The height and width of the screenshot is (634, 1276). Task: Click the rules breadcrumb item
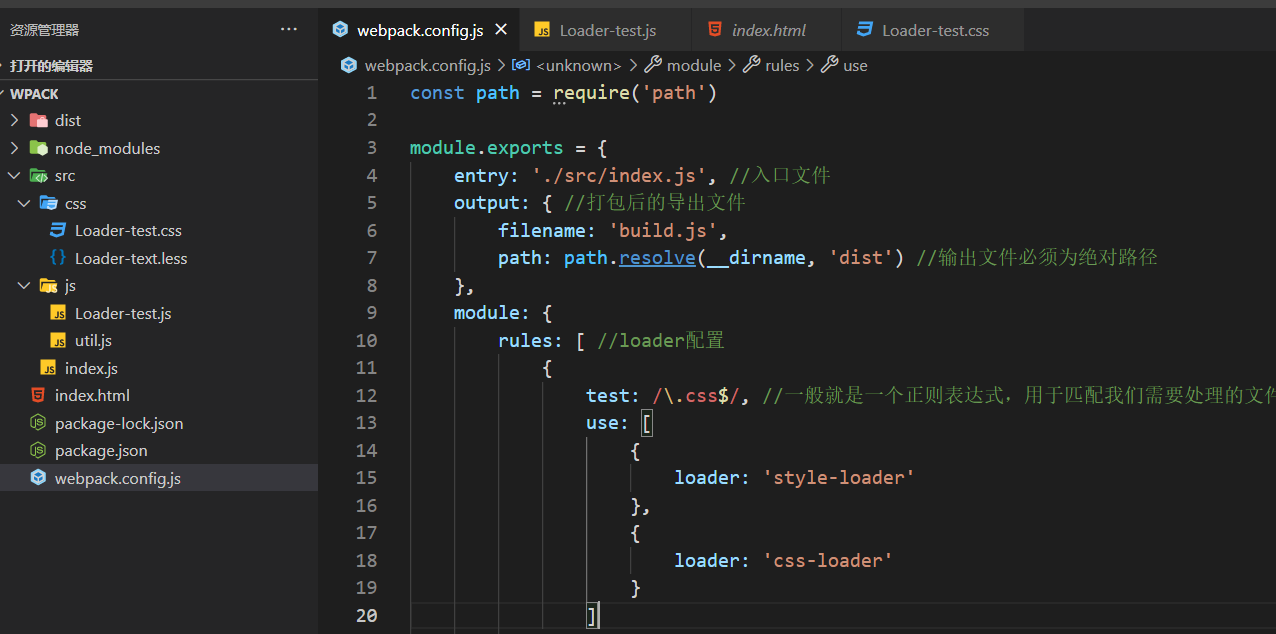pyautogui.click(x=781, y=65)
